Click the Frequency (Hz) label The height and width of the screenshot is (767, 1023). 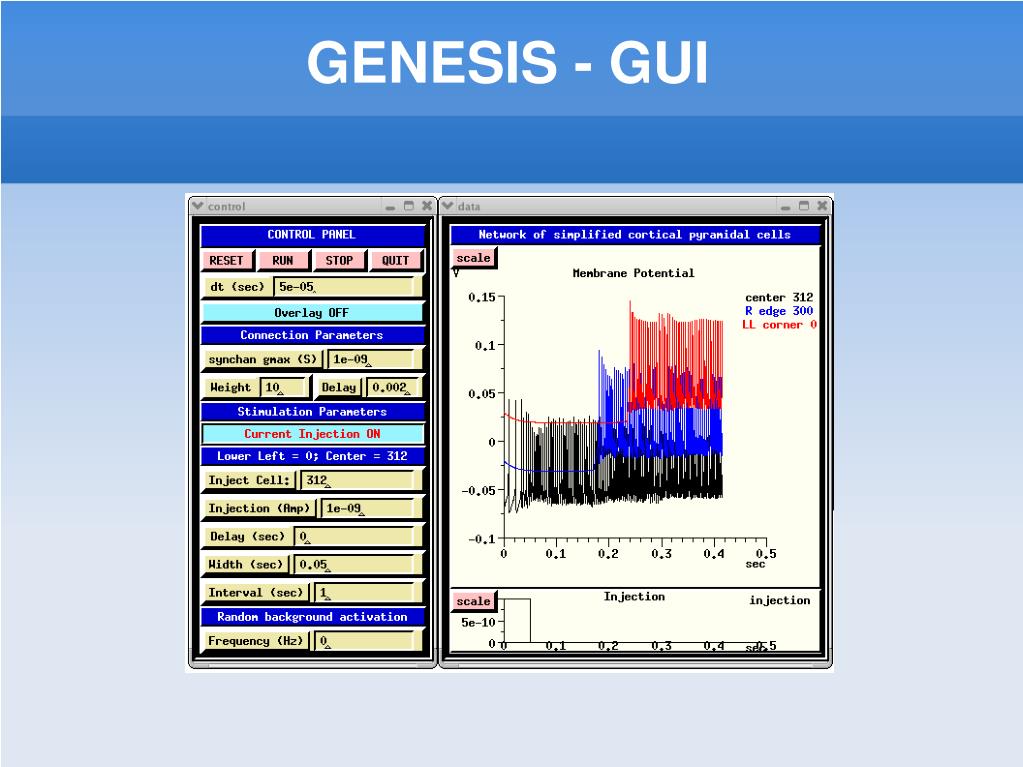256,641
